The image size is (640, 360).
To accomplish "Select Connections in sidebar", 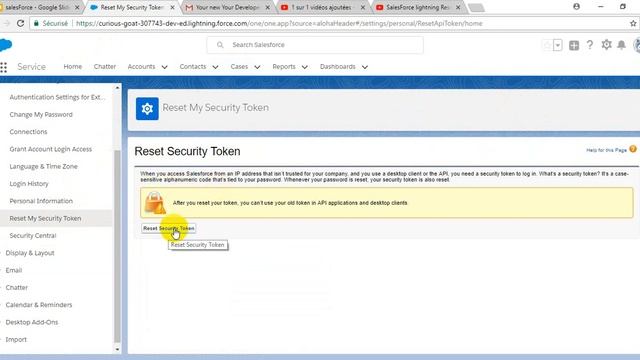I will [28, 132].
